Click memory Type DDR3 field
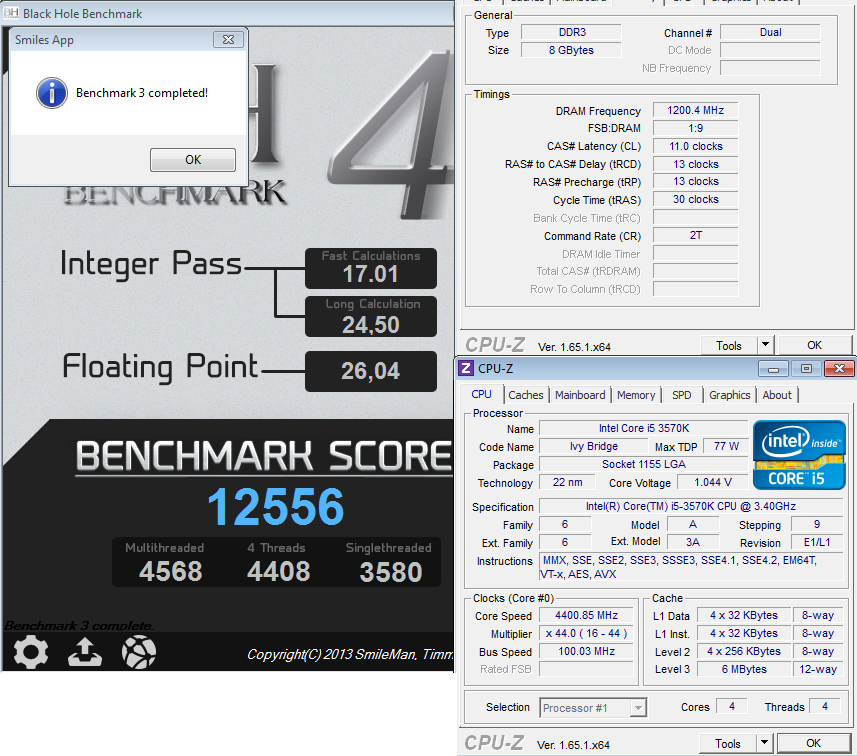 click(572, 32)
